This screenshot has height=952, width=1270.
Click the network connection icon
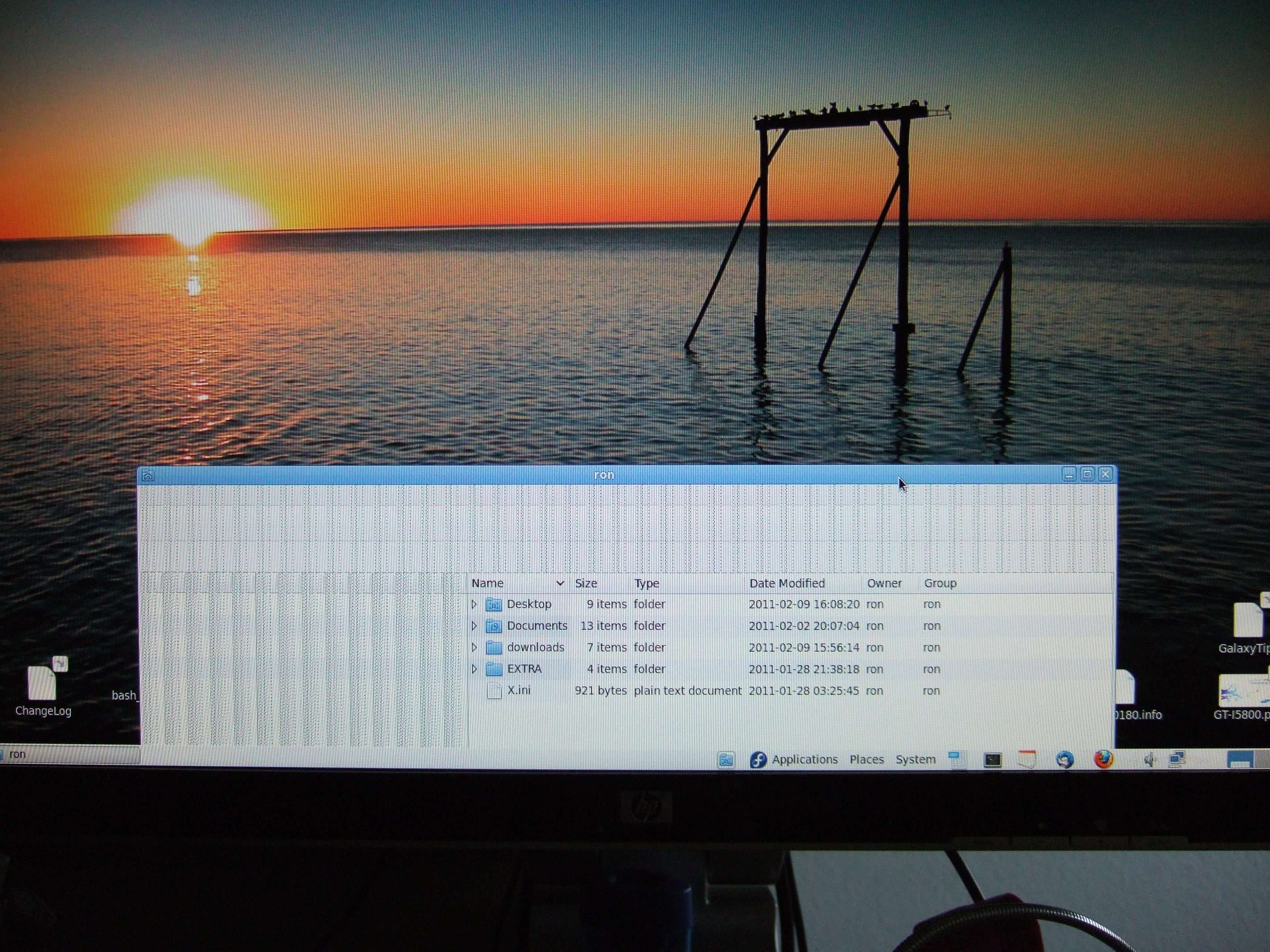tap(1176, 759)
